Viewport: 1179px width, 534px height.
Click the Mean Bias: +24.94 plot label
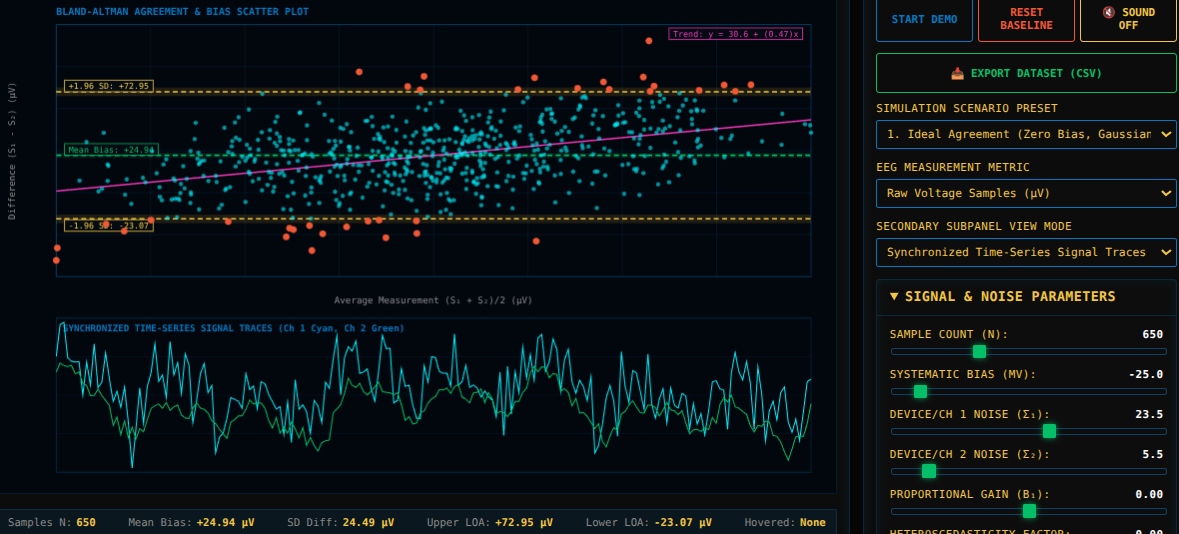(110, 150)
